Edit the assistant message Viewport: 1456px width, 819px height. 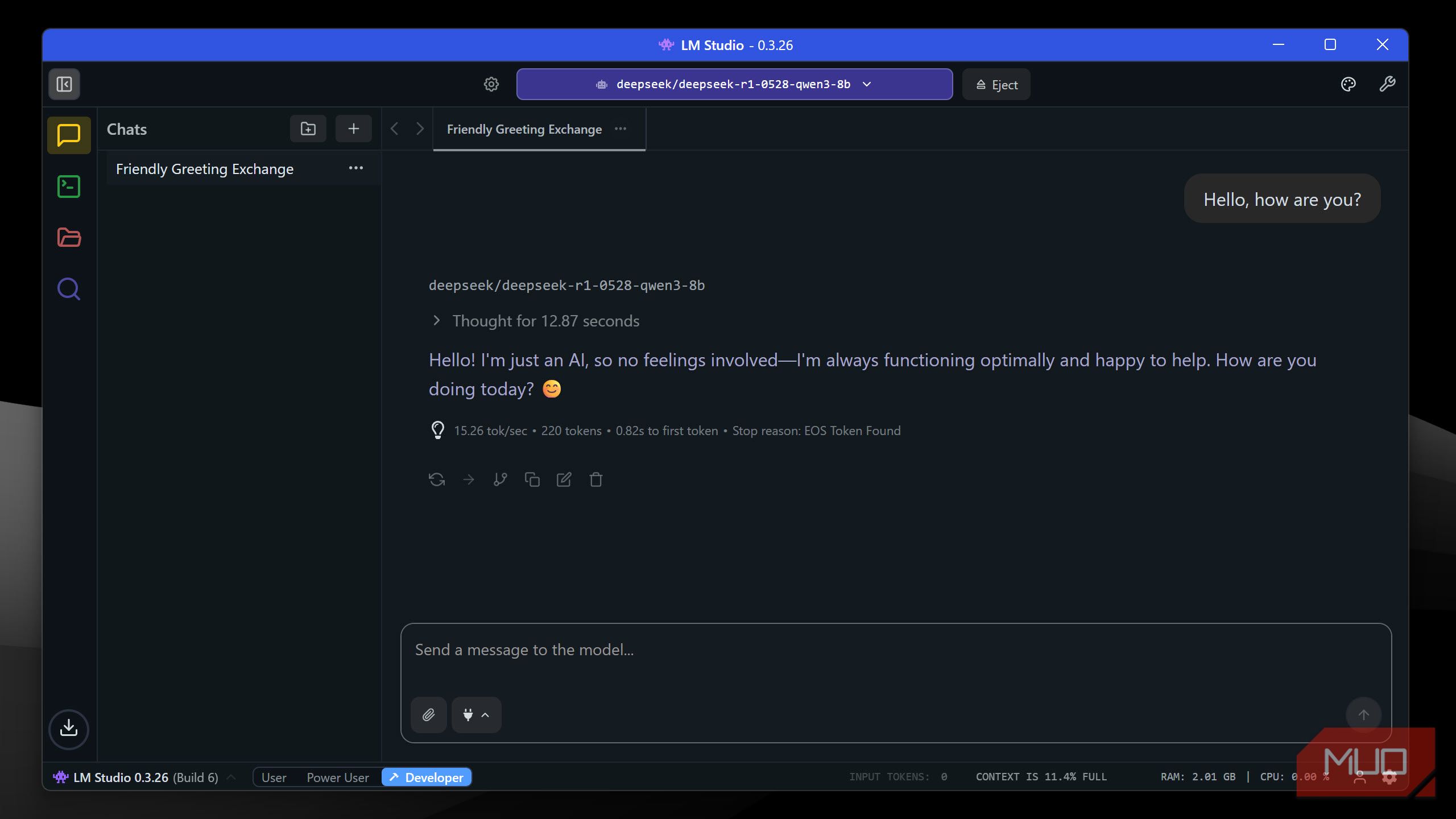[564, 479]
